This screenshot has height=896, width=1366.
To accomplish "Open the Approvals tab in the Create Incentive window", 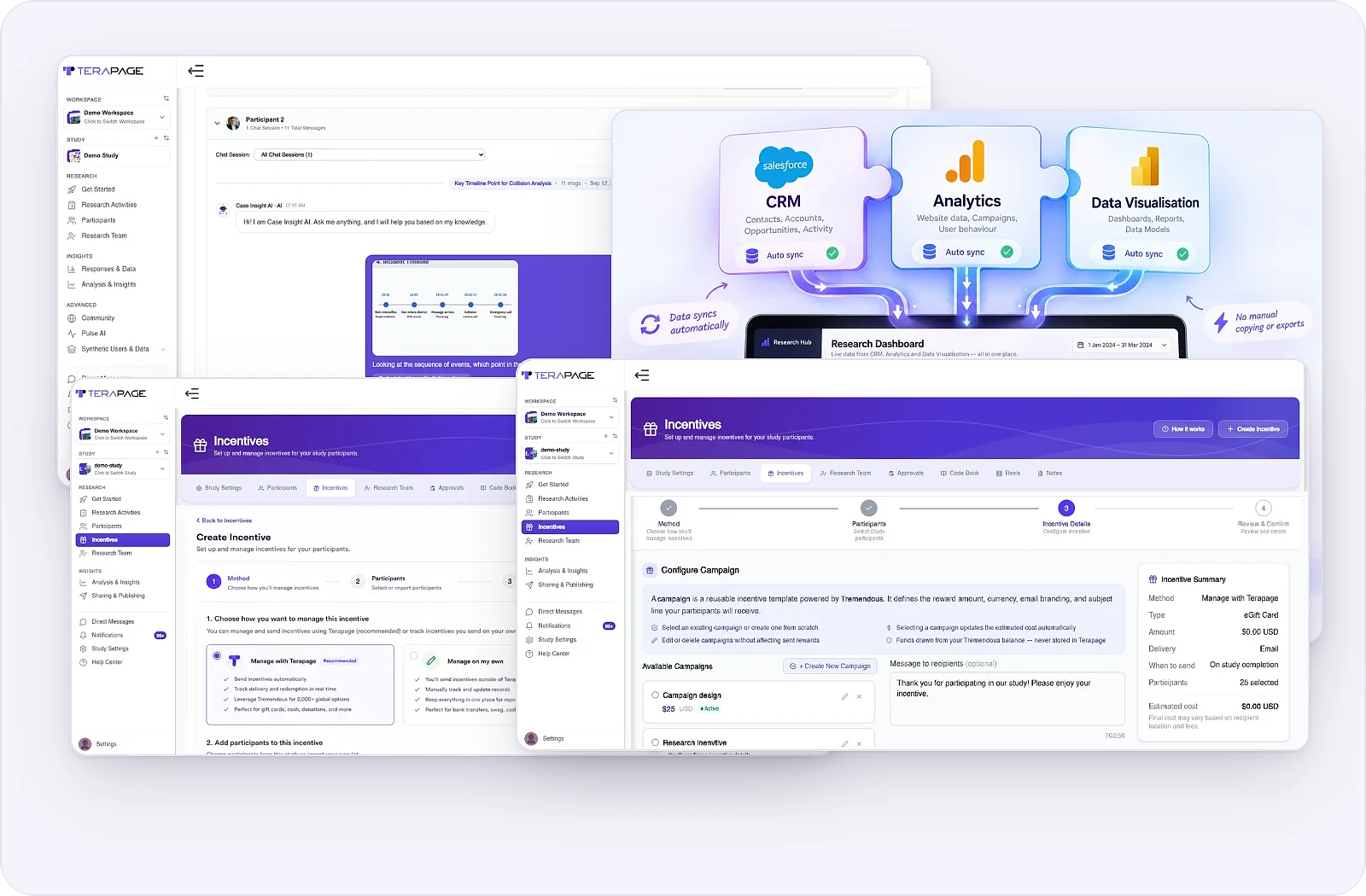I will [x=446, y=488].
